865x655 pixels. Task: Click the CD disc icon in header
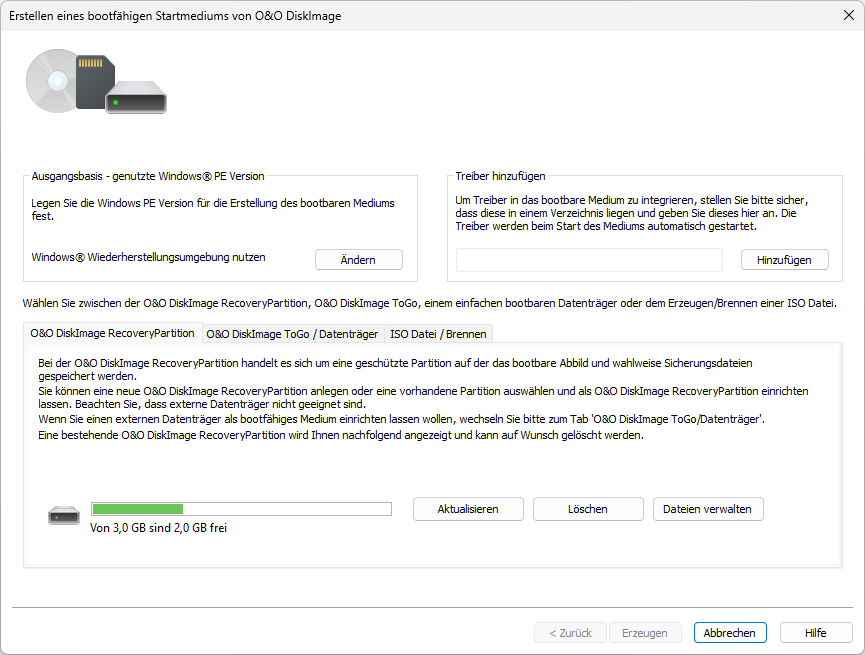[50, 79]
